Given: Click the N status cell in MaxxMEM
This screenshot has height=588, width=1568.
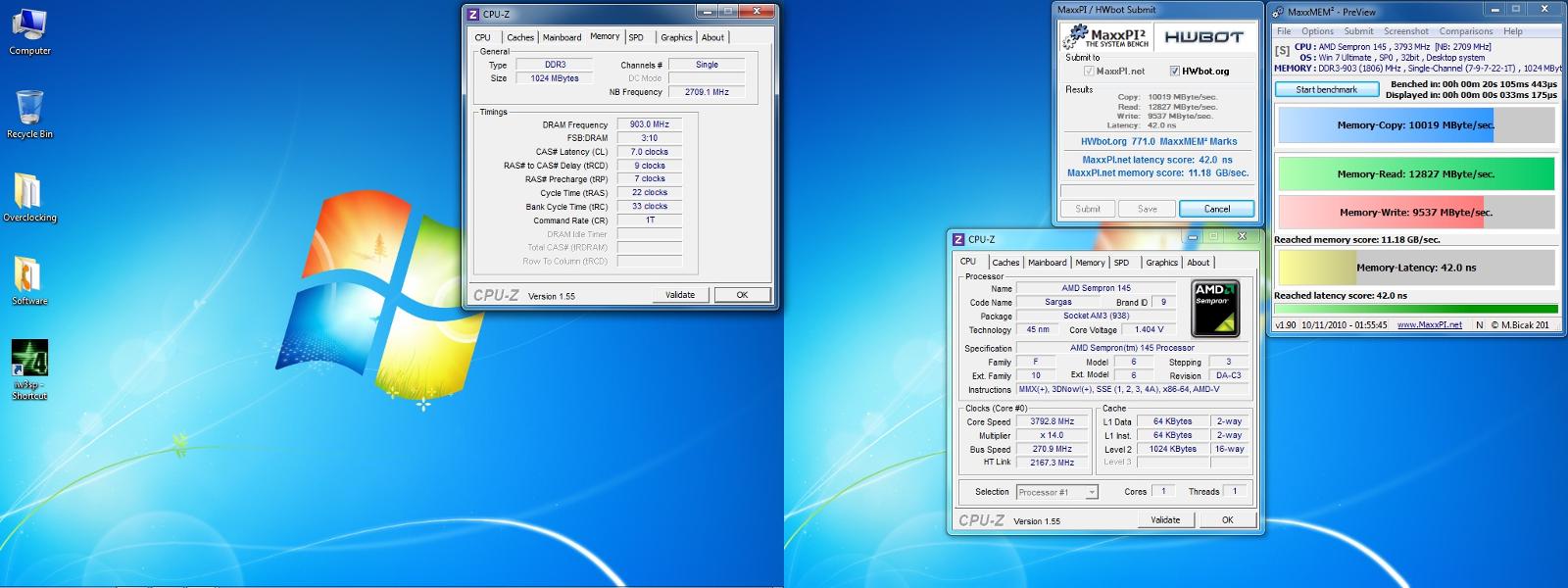Looking at the screenshot, I should [x=1479, y=325].
